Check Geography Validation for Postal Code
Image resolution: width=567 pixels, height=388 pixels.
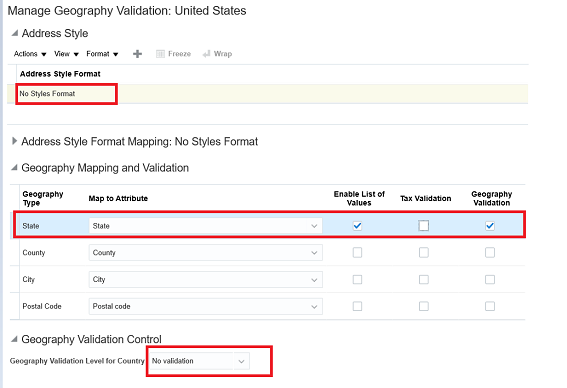490,306
